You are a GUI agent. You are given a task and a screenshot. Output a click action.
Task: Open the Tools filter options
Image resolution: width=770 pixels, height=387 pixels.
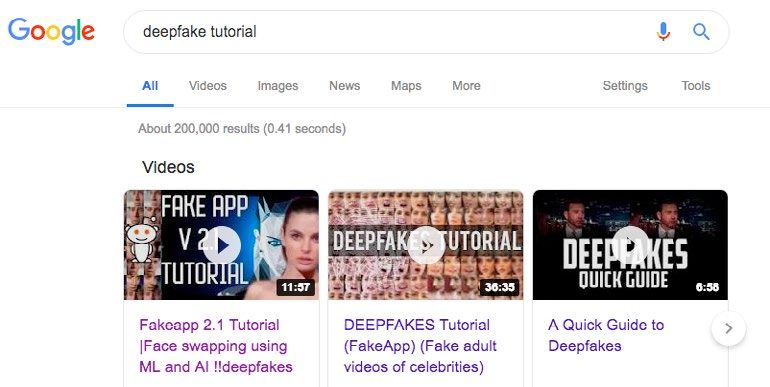695,86
